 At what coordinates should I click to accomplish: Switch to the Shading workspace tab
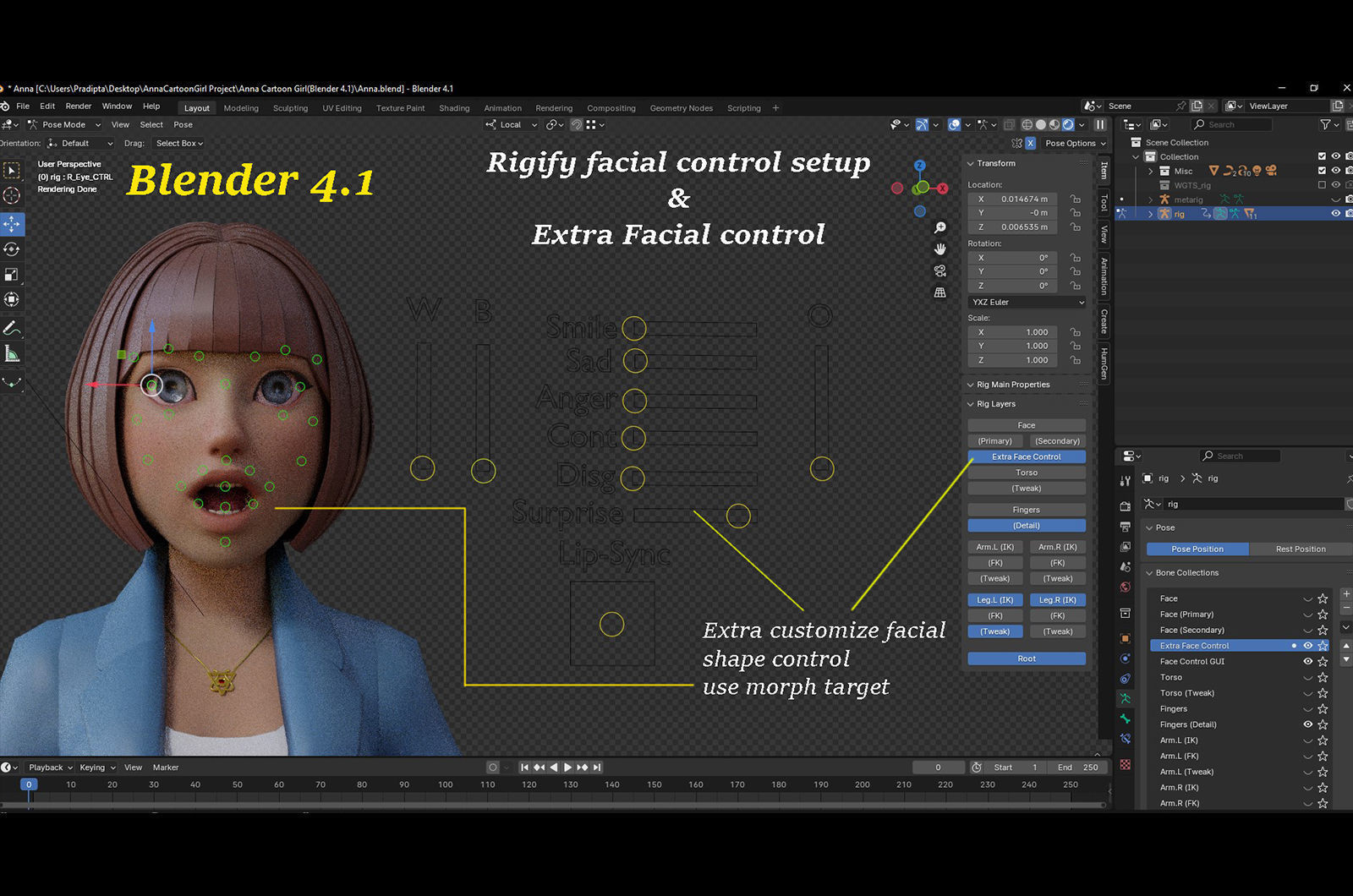pos(454,108)
